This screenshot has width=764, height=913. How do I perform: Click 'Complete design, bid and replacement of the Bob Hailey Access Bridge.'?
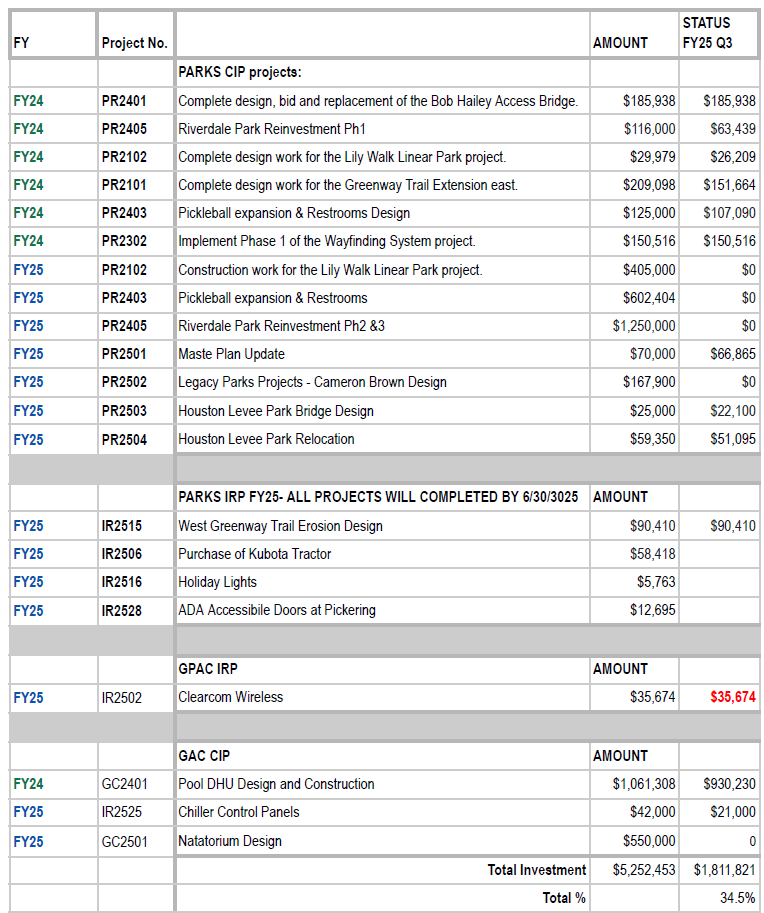pyautogui.click(x=378, y=101)
